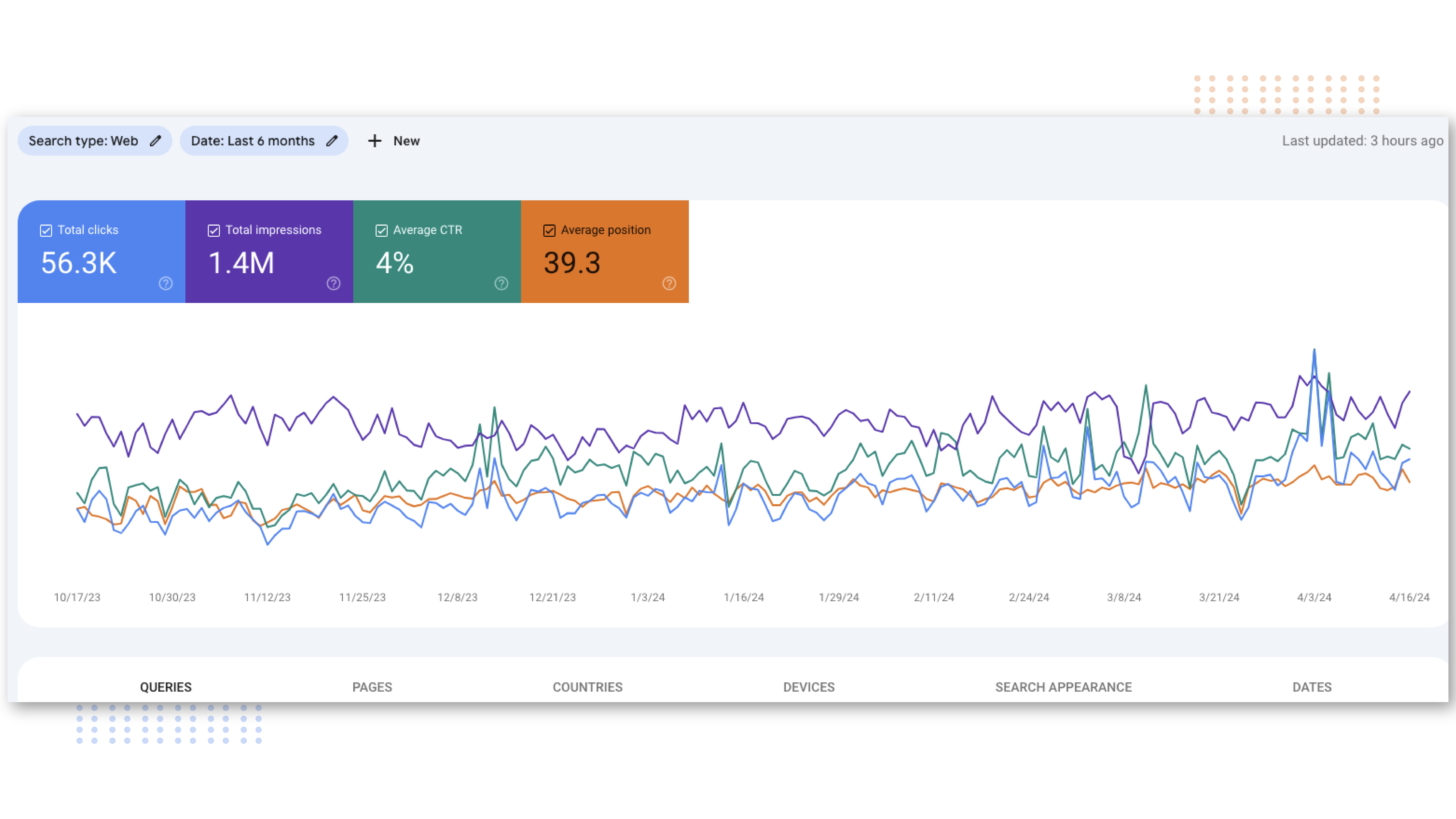Select the PAGES tab
Screen dimensions: 1456x819
(x=371, y=687)
